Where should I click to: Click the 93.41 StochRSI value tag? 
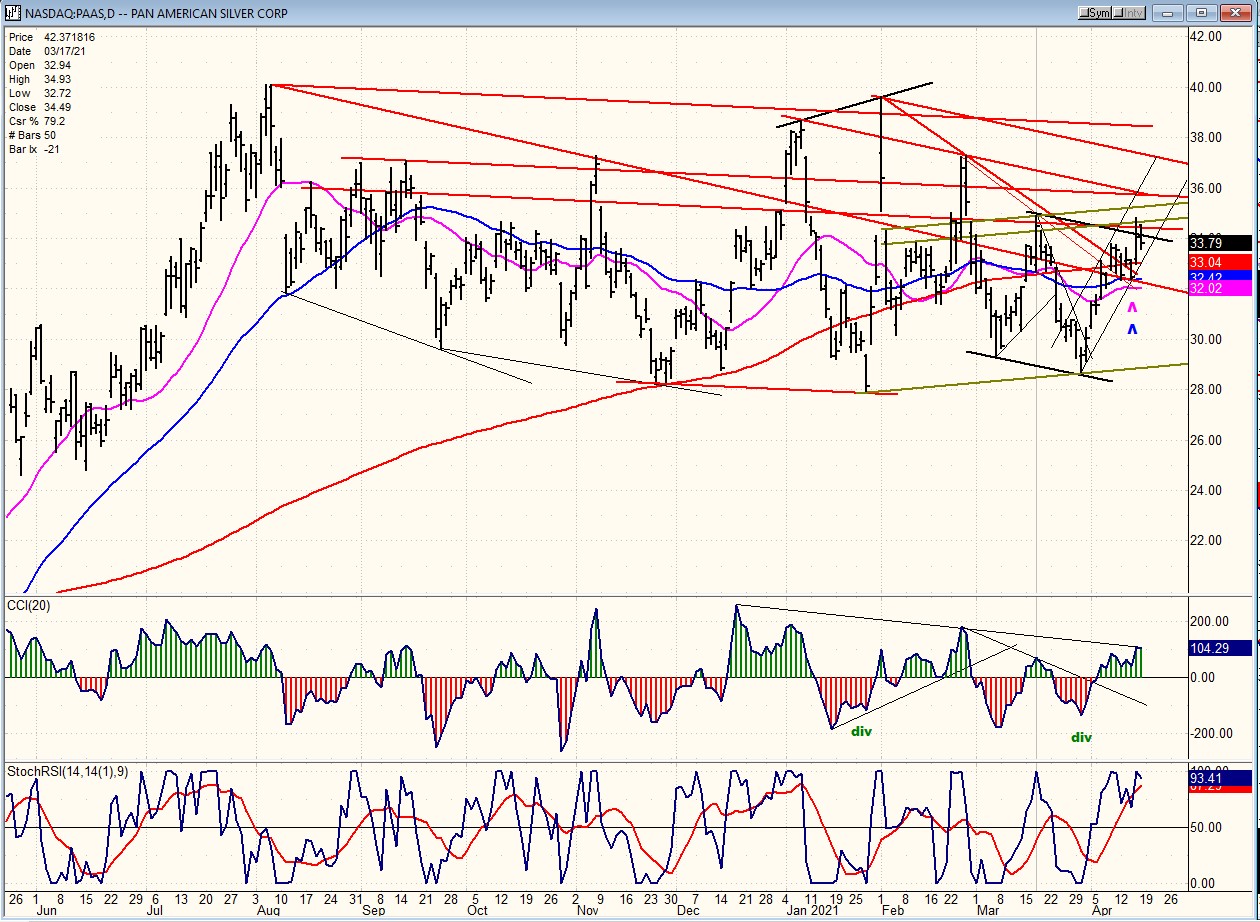pos(1219,777)
